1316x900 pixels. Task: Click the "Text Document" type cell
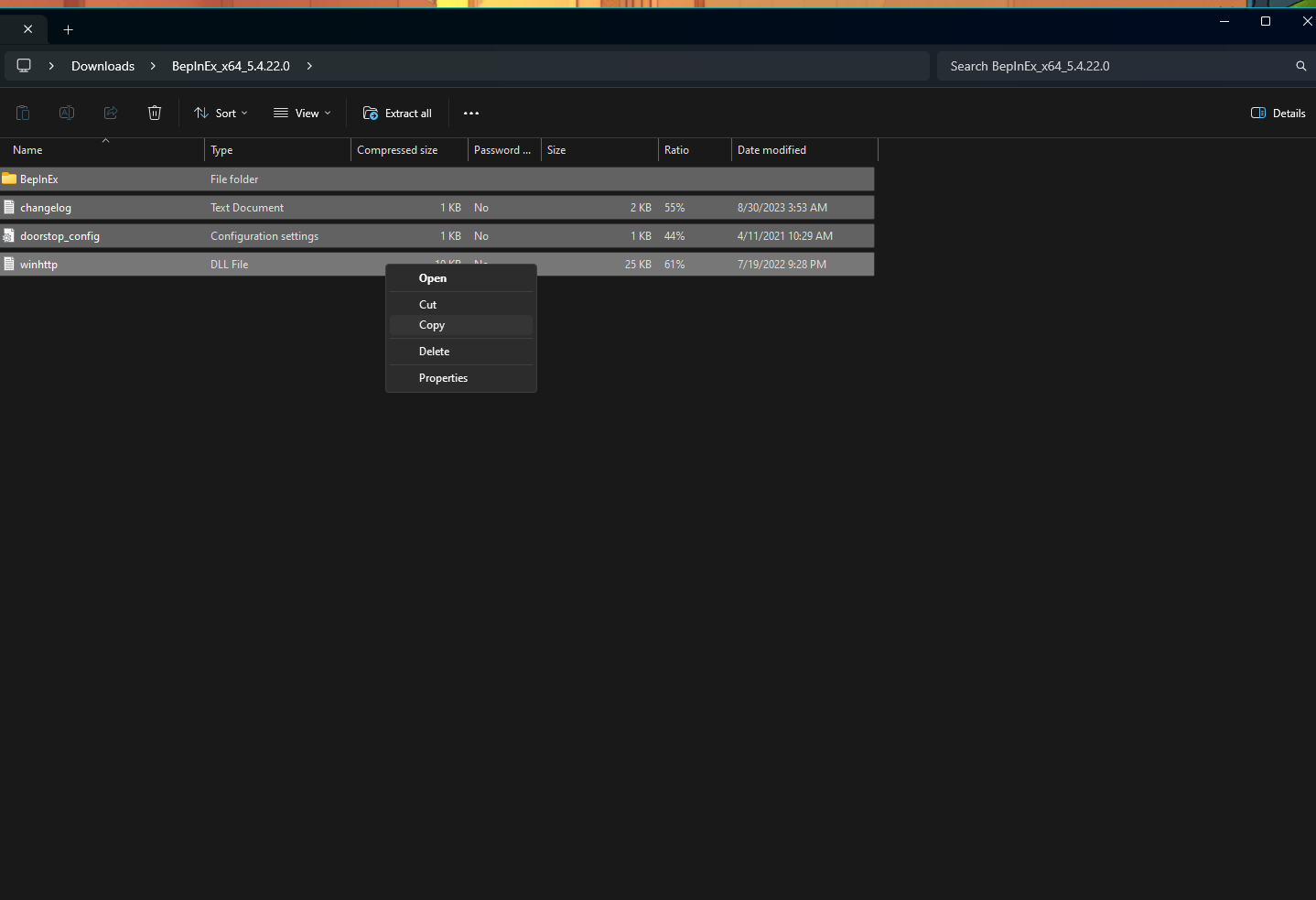(247, 208)
